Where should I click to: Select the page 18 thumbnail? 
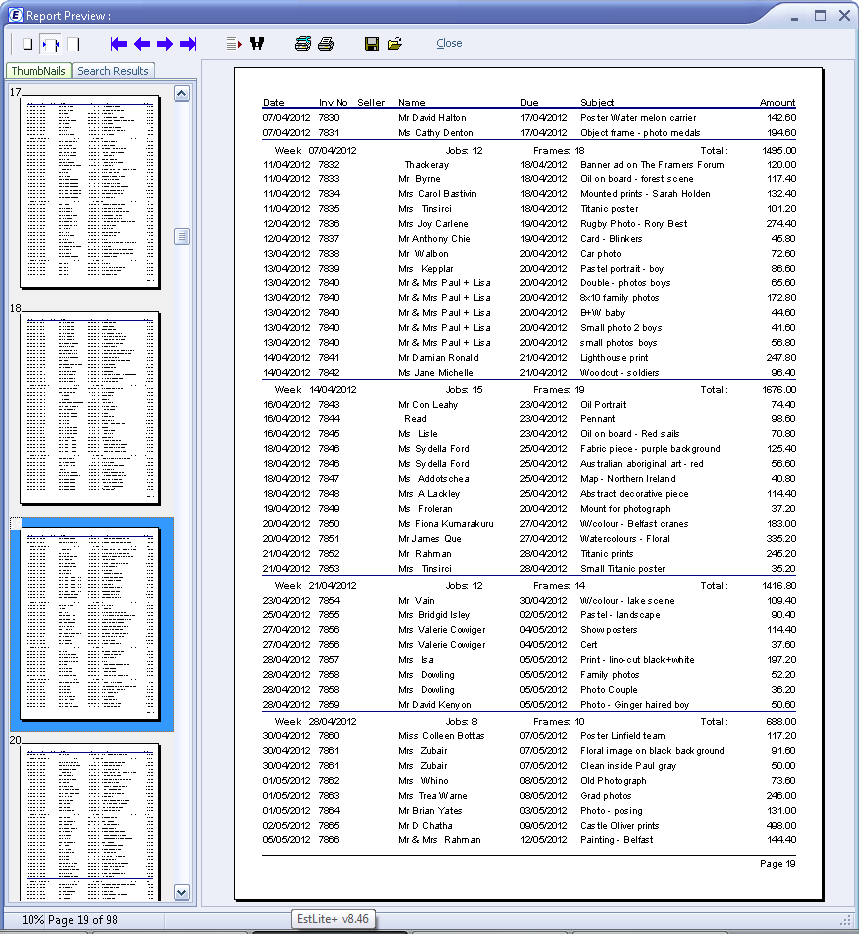[x=90, y=410]
